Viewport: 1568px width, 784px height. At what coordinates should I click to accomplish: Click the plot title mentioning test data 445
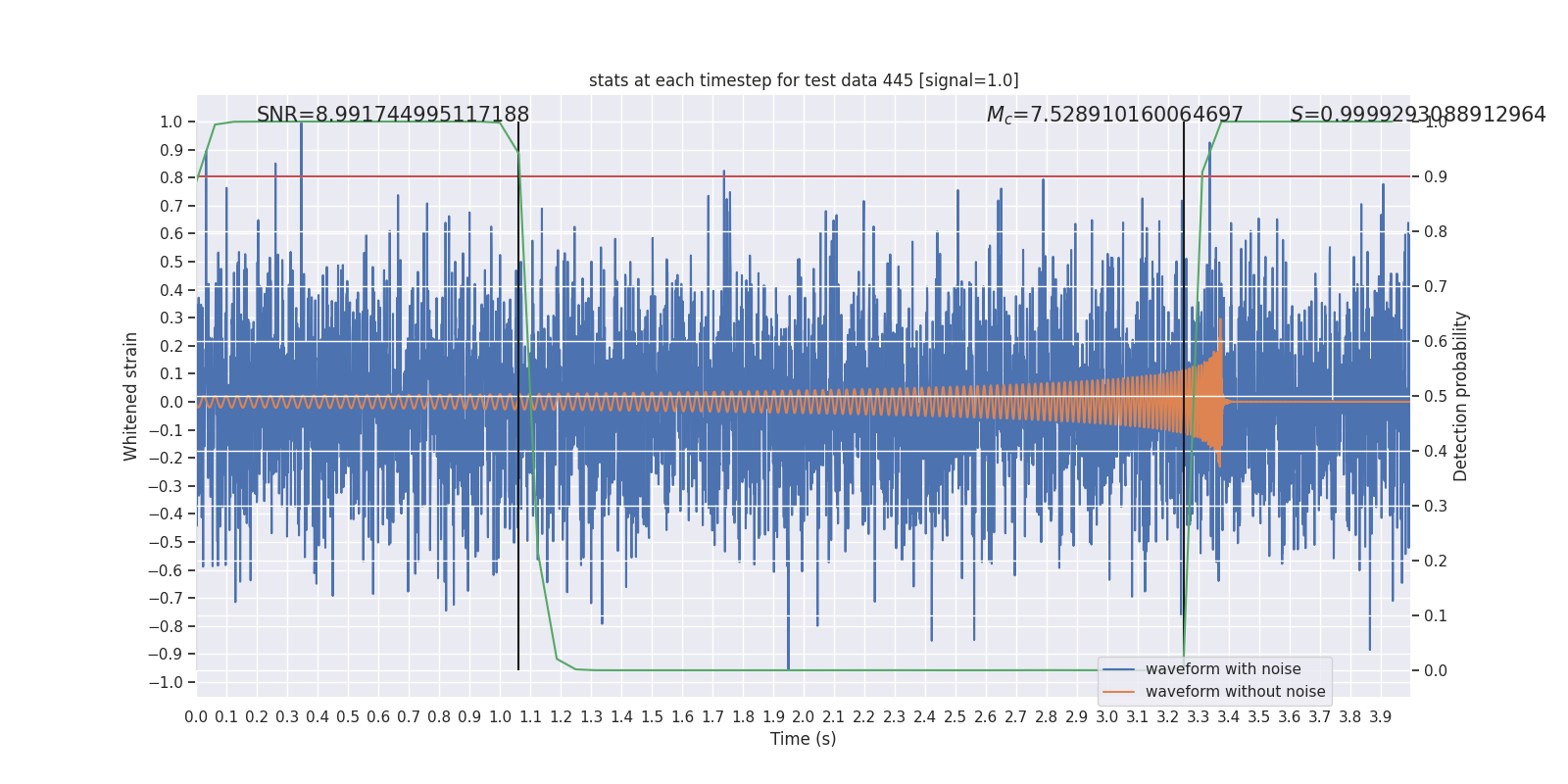[x=804, y=80]
